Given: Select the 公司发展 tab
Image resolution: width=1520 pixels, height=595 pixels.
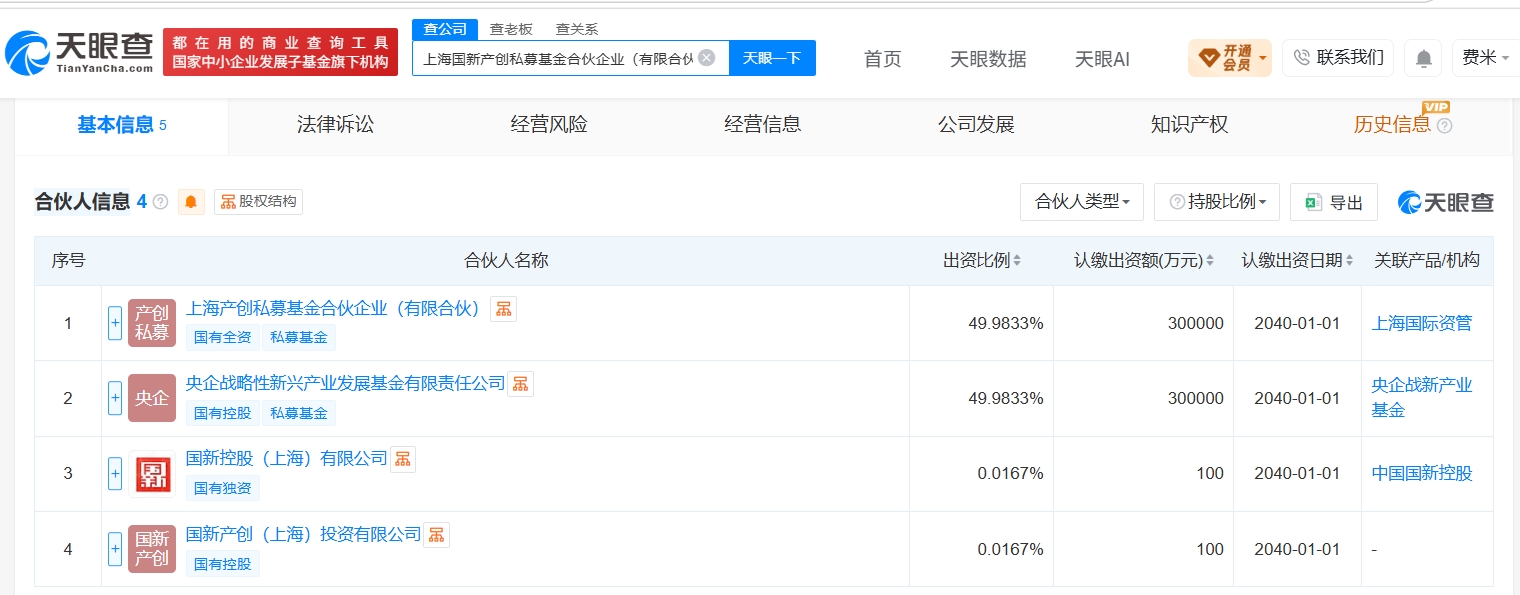Looking at the screenshot, I should point(976,125).
